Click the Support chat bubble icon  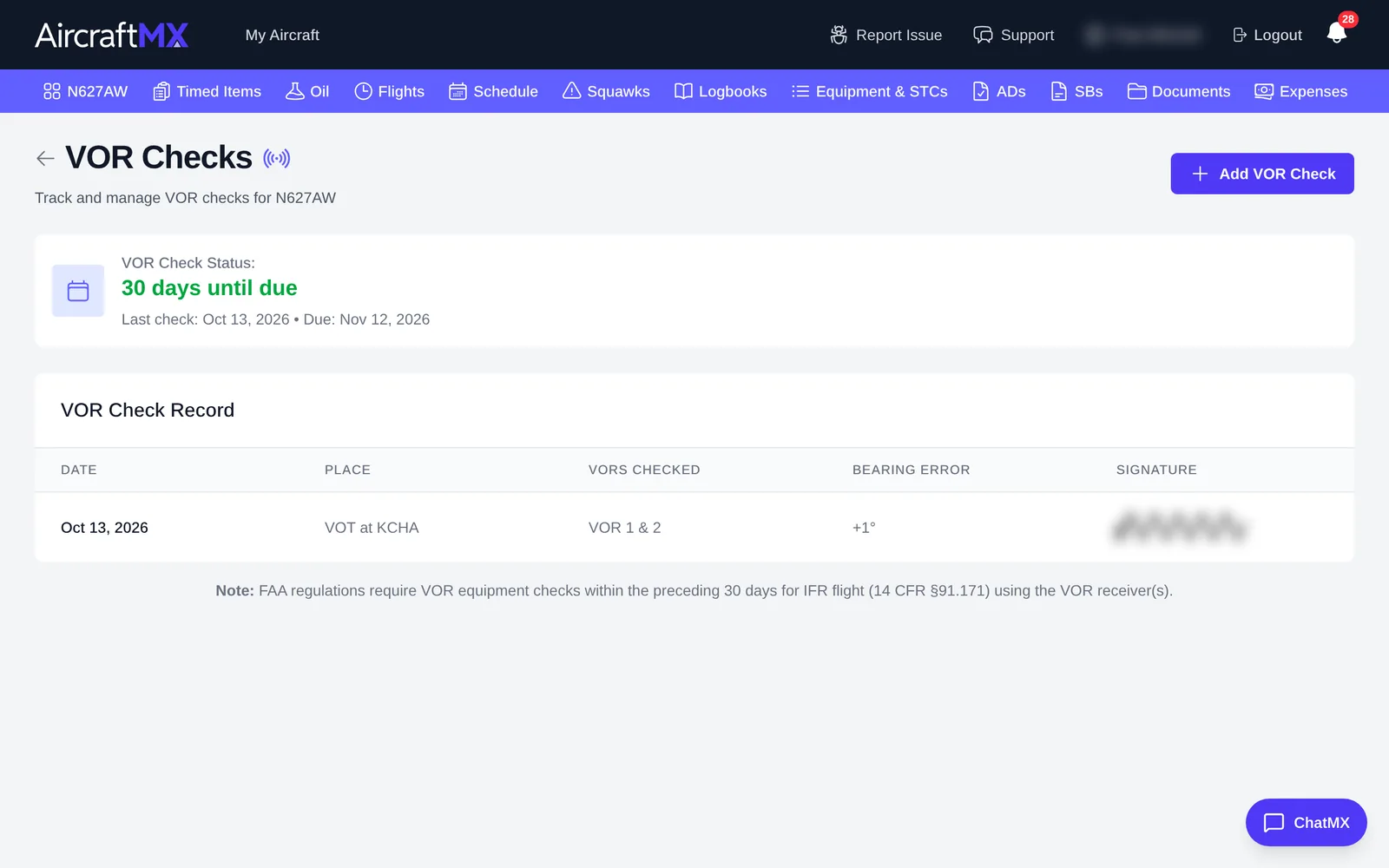983,35
